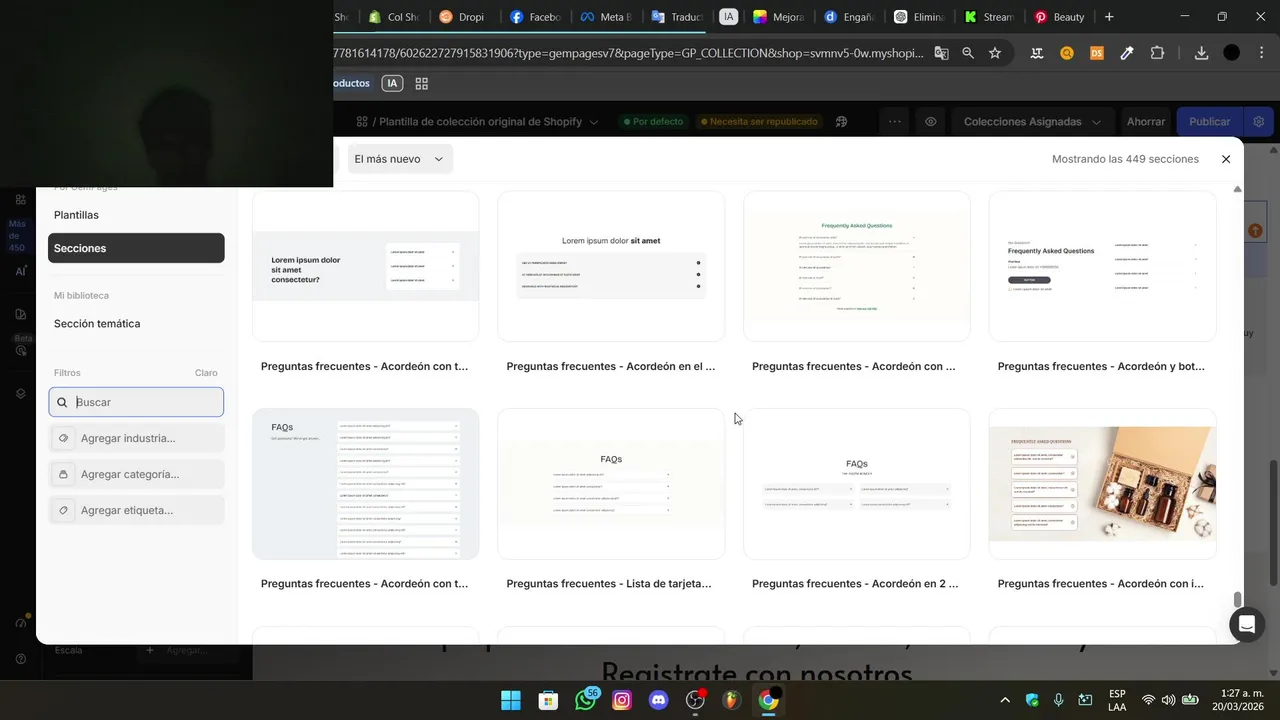Open Discord from the taskbar

point(658,700)
